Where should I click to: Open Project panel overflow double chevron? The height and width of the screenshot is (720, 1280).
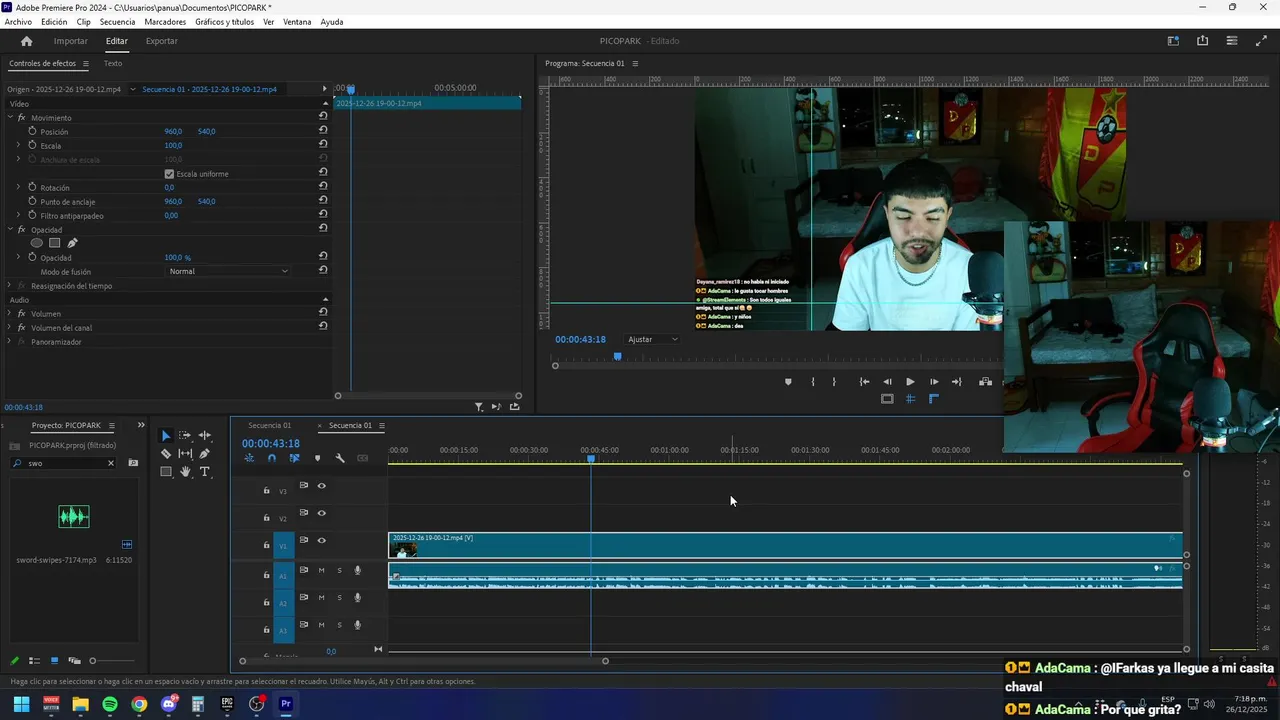coord(141,425)
